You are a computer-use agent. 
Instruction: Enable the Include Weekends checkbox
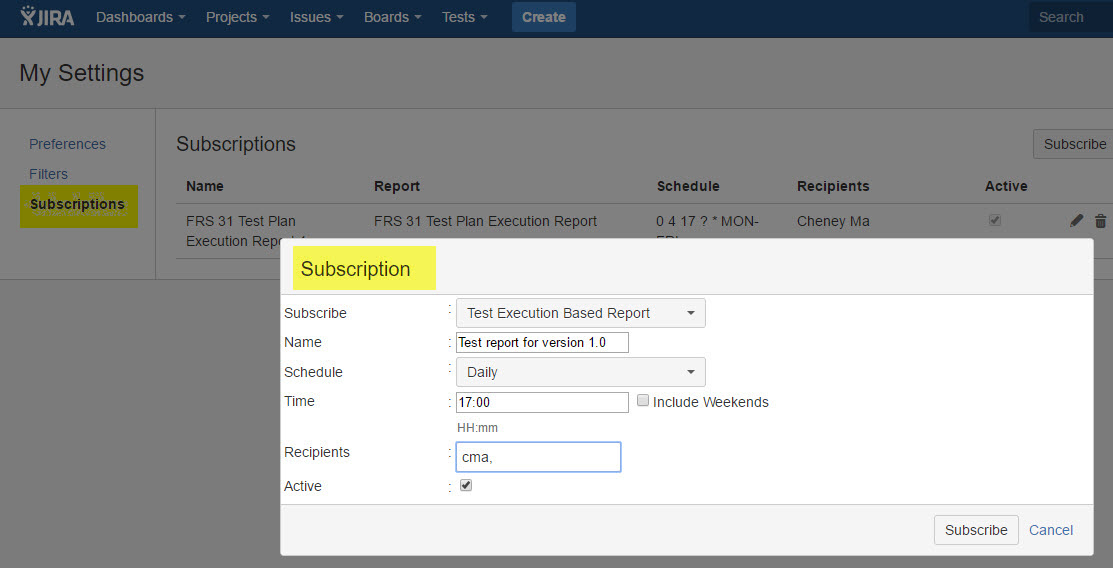(643, 401)
